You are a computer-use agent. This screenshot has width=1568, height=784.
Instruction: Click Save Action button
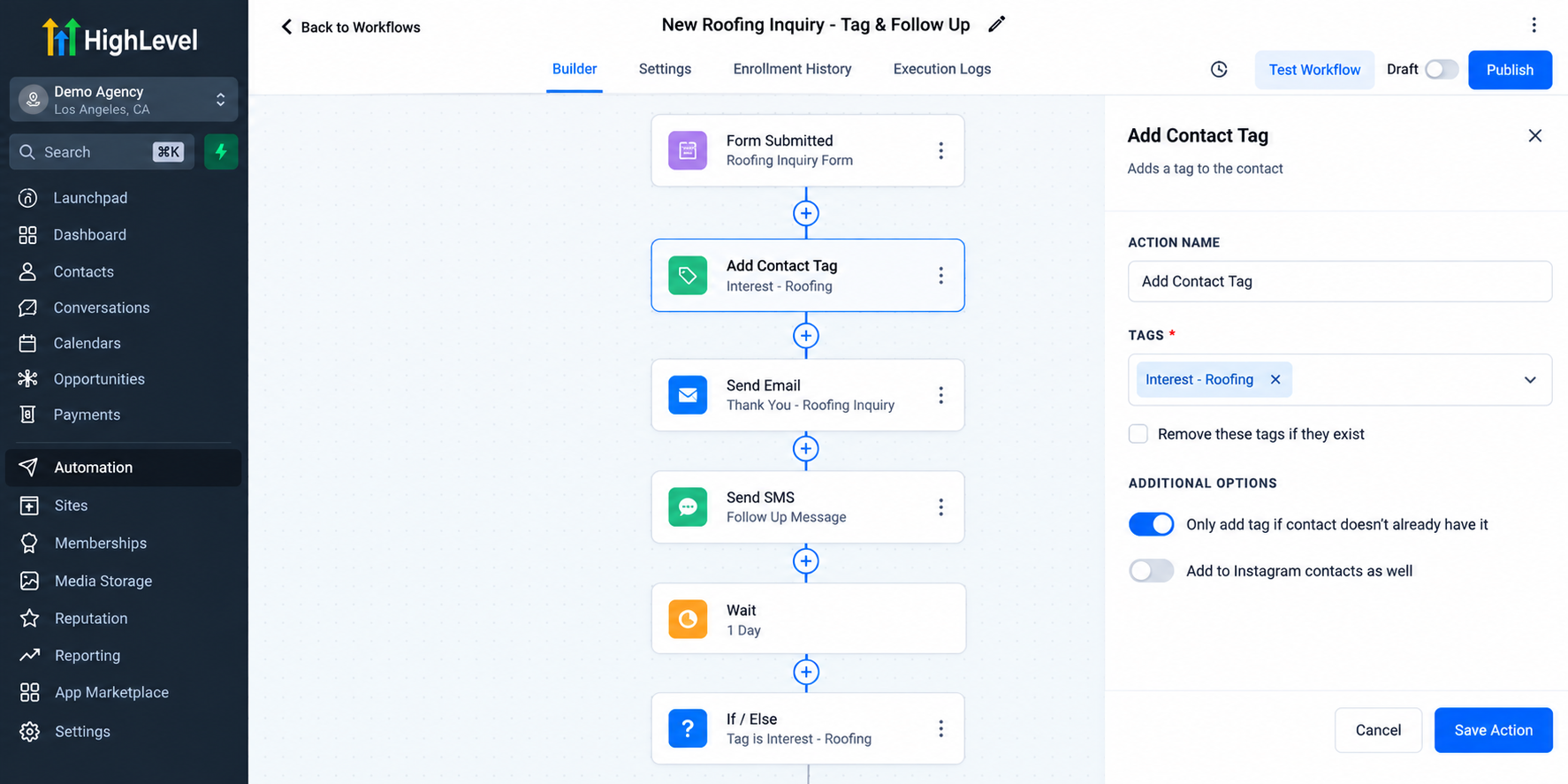[x=1493, y=730]
